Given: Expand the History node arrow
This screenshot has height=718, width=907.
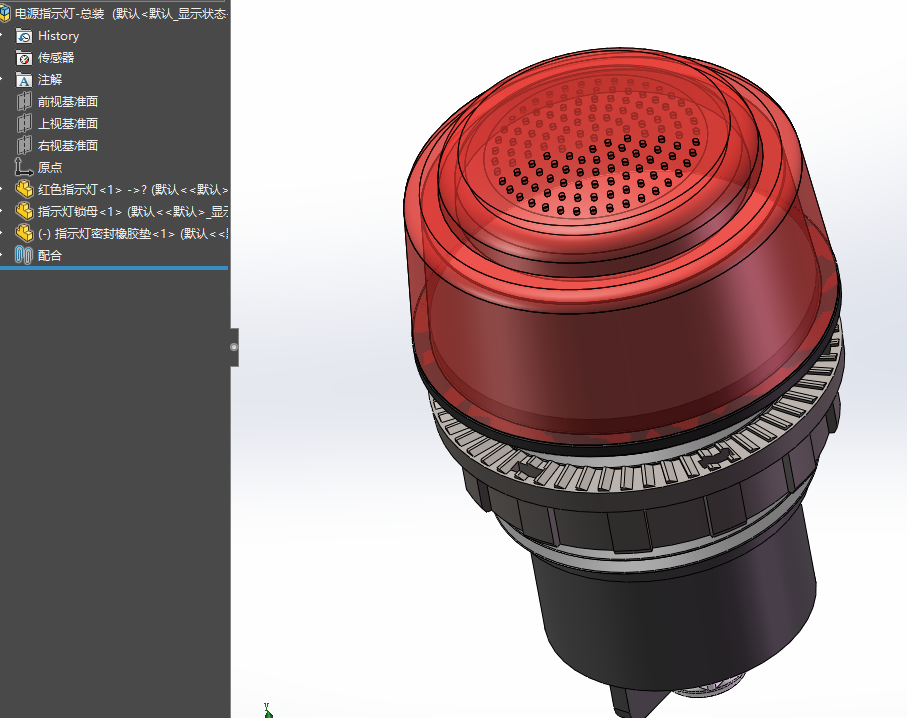Looking at the screenshot, I should 2,36.
